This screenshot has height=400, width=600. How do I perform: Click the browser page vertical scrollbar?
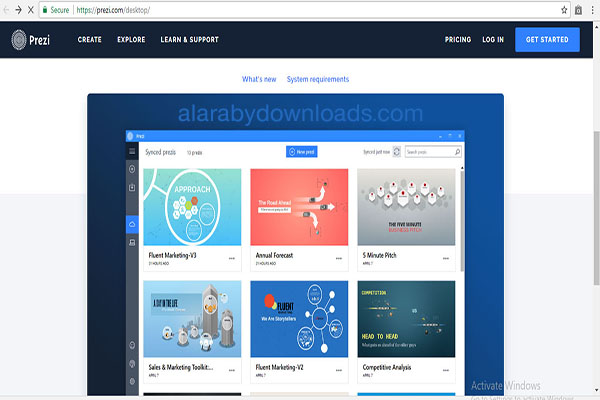(596, 208)
